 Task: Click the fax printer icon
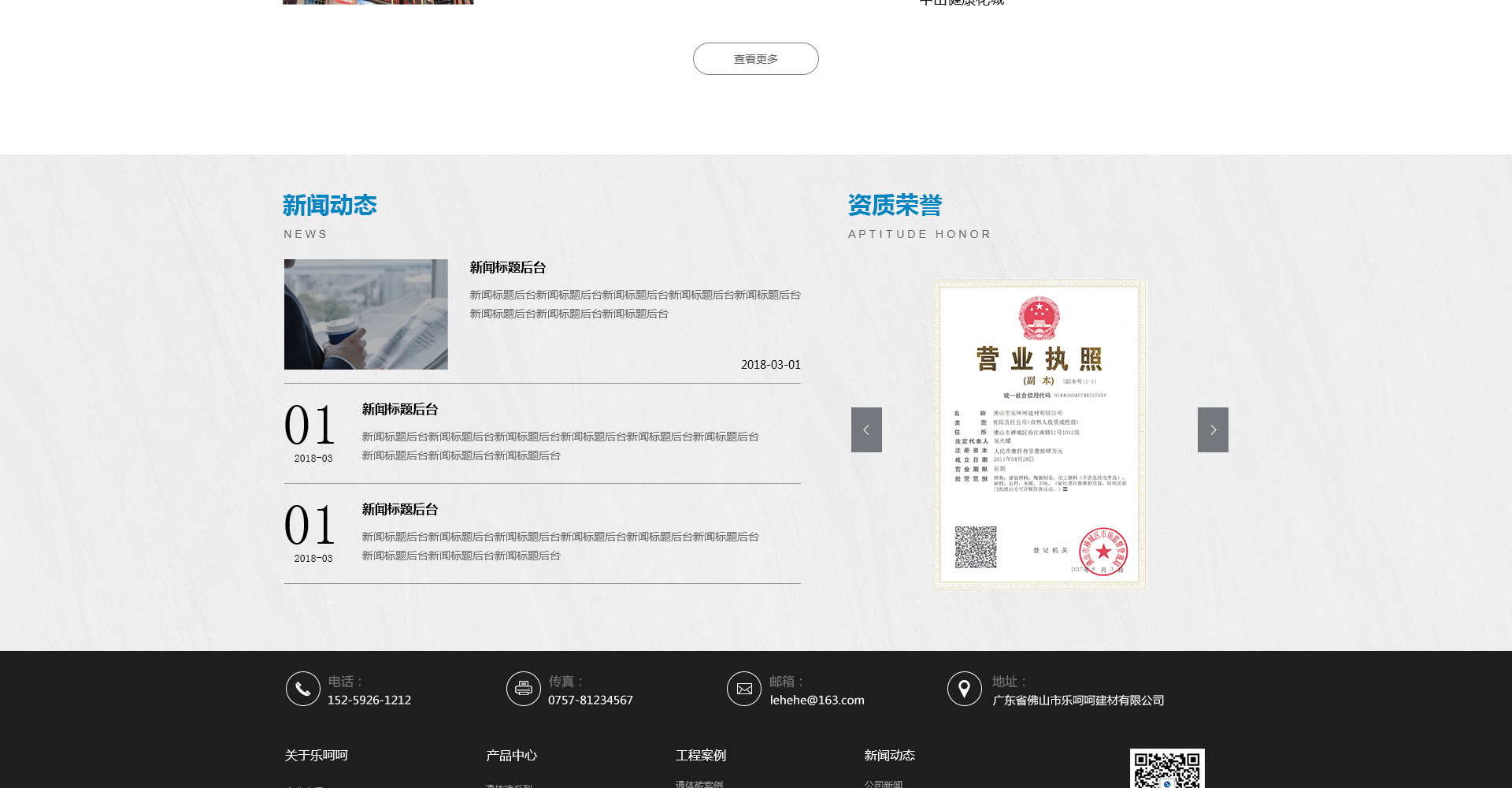point(523,689)
